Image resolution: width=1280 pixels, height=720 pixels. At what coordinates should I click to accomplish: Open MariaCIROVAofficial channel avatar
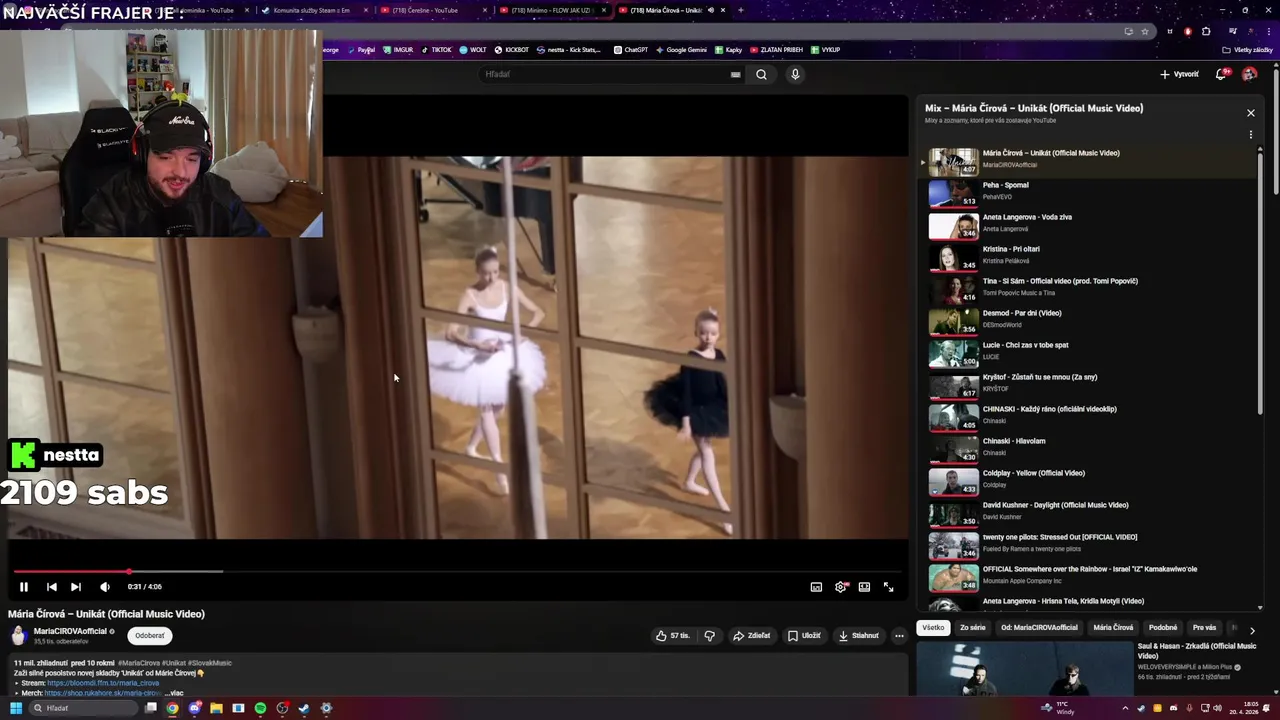pyautogui.click(x=18, y=635)
